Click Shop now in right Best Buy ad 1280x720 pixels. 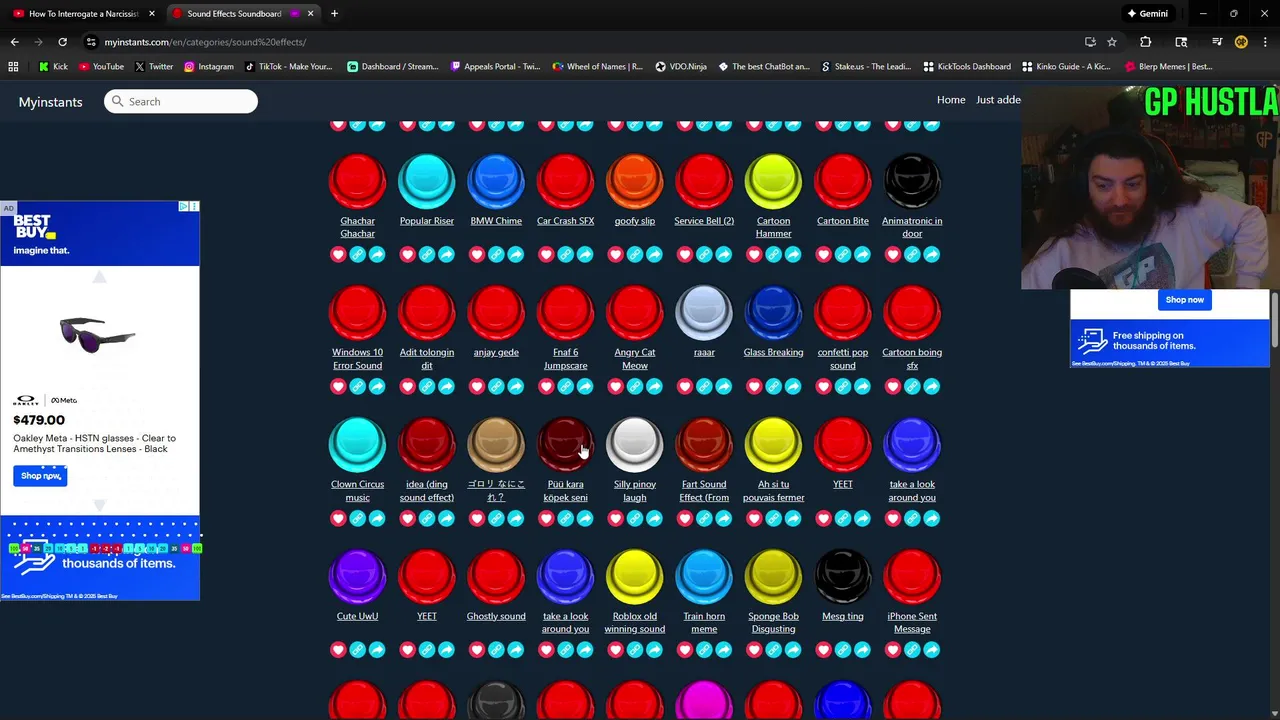coord(1184,300)
